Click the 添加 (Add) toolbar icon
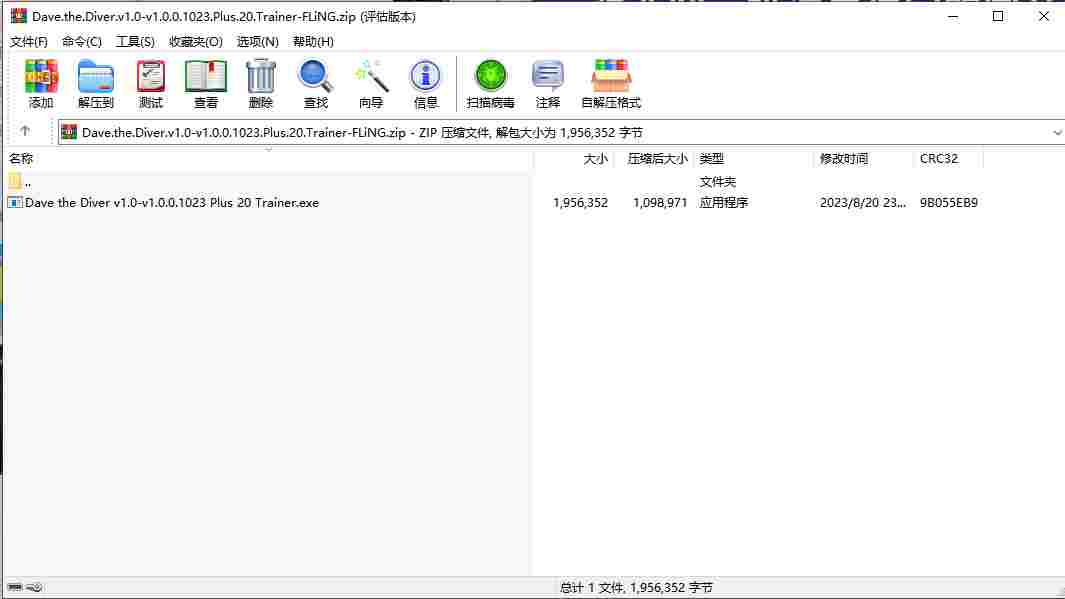The width and height of the screenshot is (1065, 599). [41, 84]
